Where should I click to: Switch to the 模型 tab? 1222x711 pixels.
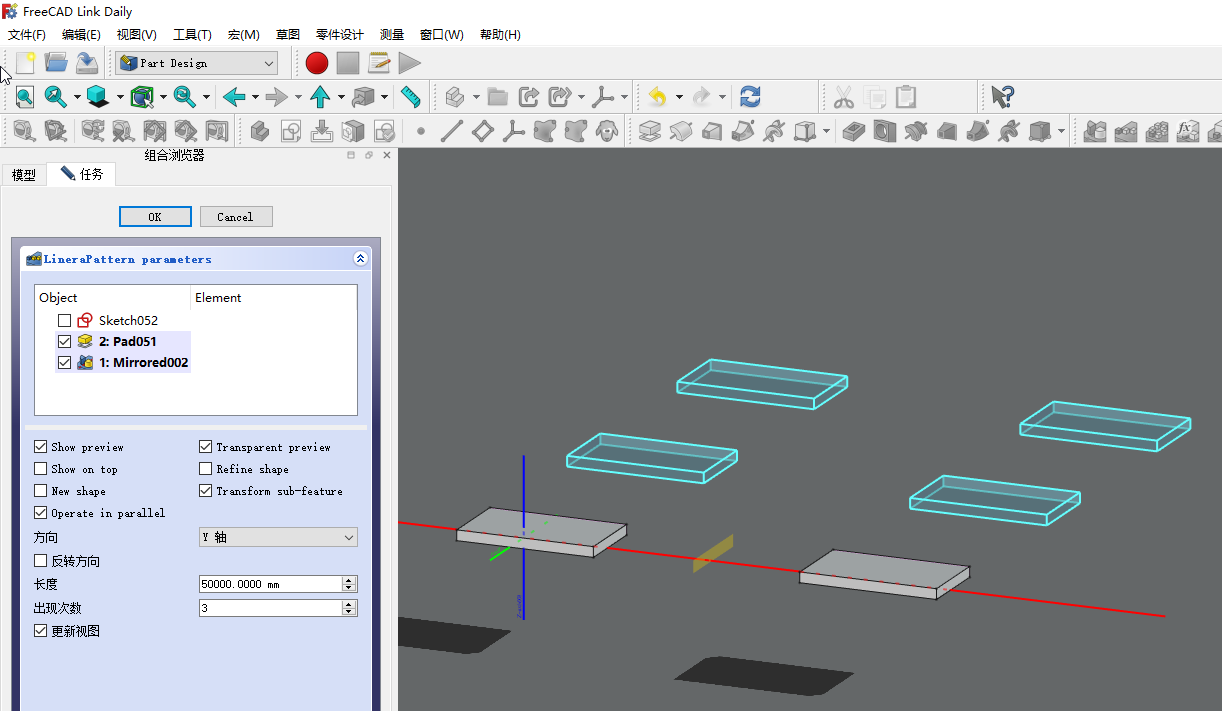click(23, 175)
